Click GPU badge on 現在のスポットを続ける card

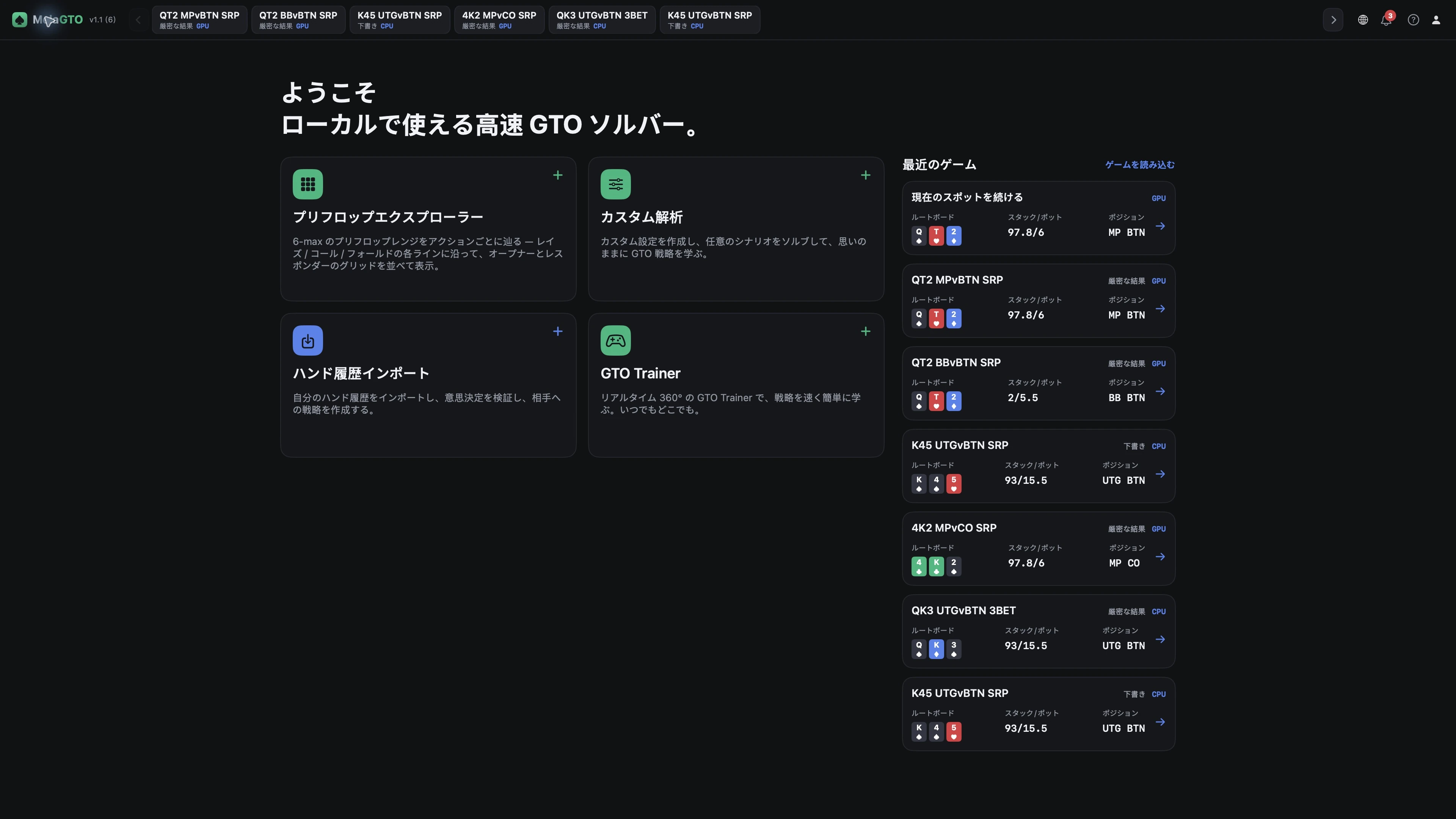1159,198
